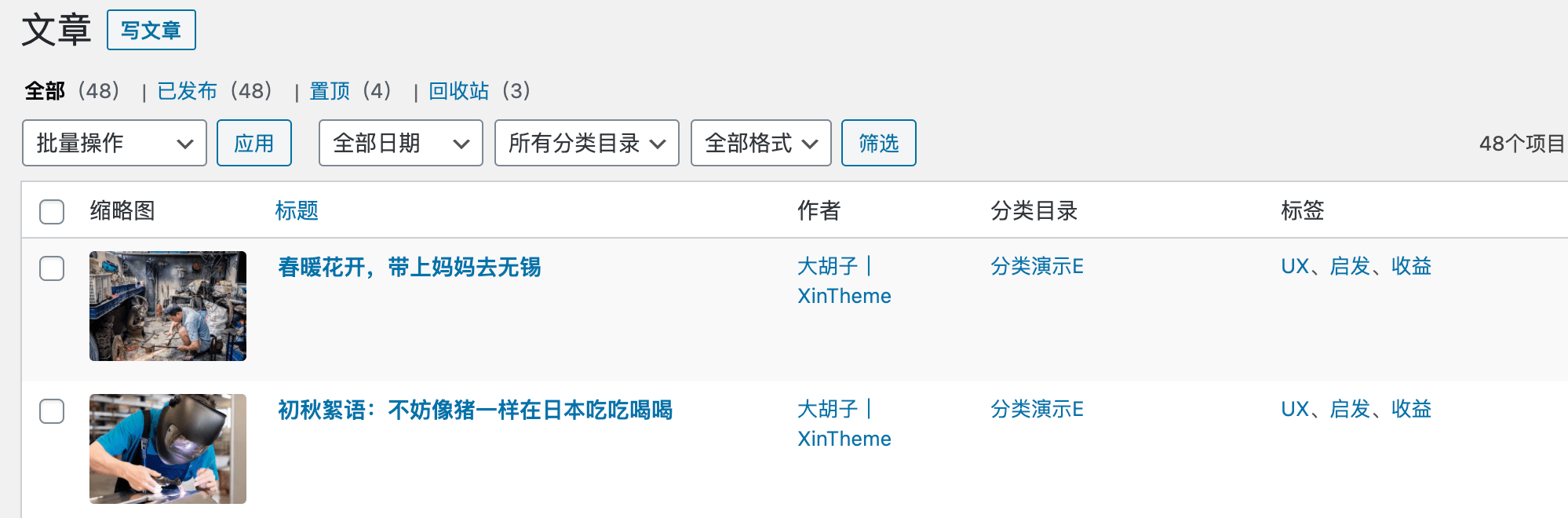This screenshot has width=1568, height=518.
Task: Expand the 全部日期 date filter
Action: pos(400,143)
